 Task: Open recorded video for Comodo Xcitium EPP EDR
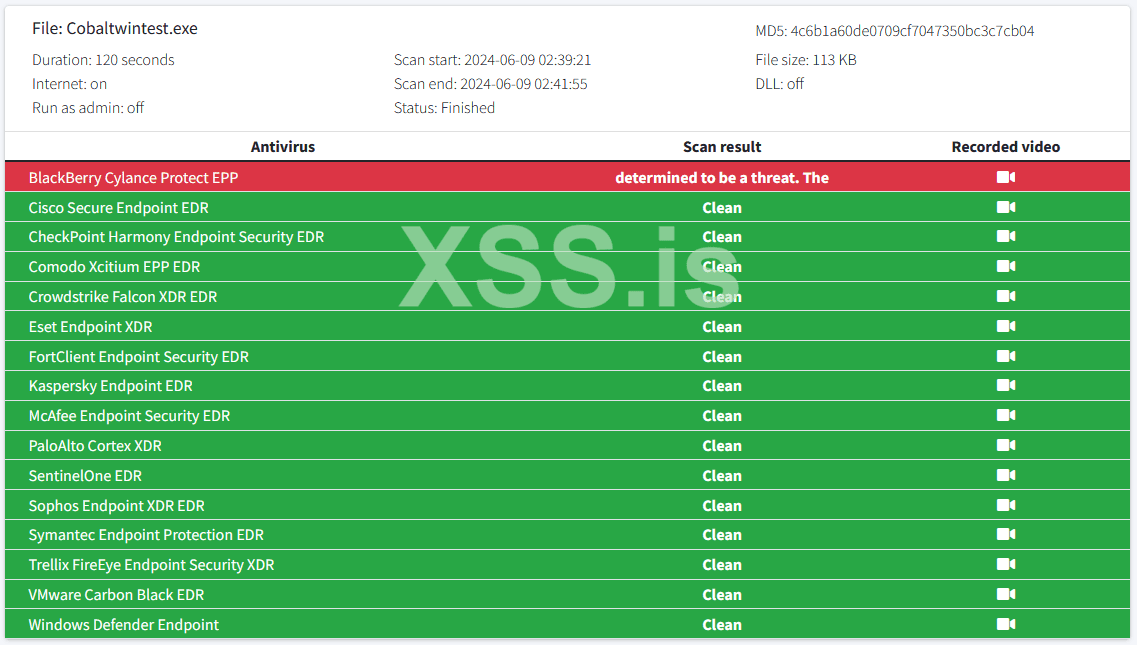pyautogui.click(x=1006, y=266)
